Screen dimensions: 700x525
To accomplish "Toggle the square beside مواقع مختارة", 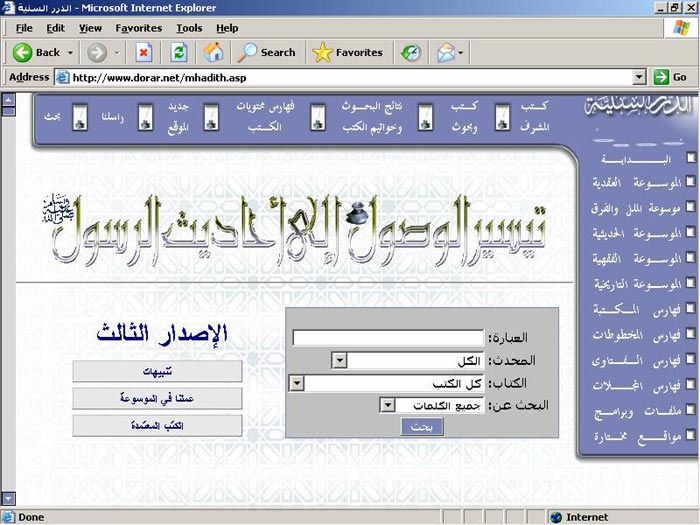I will coord(691,437).
